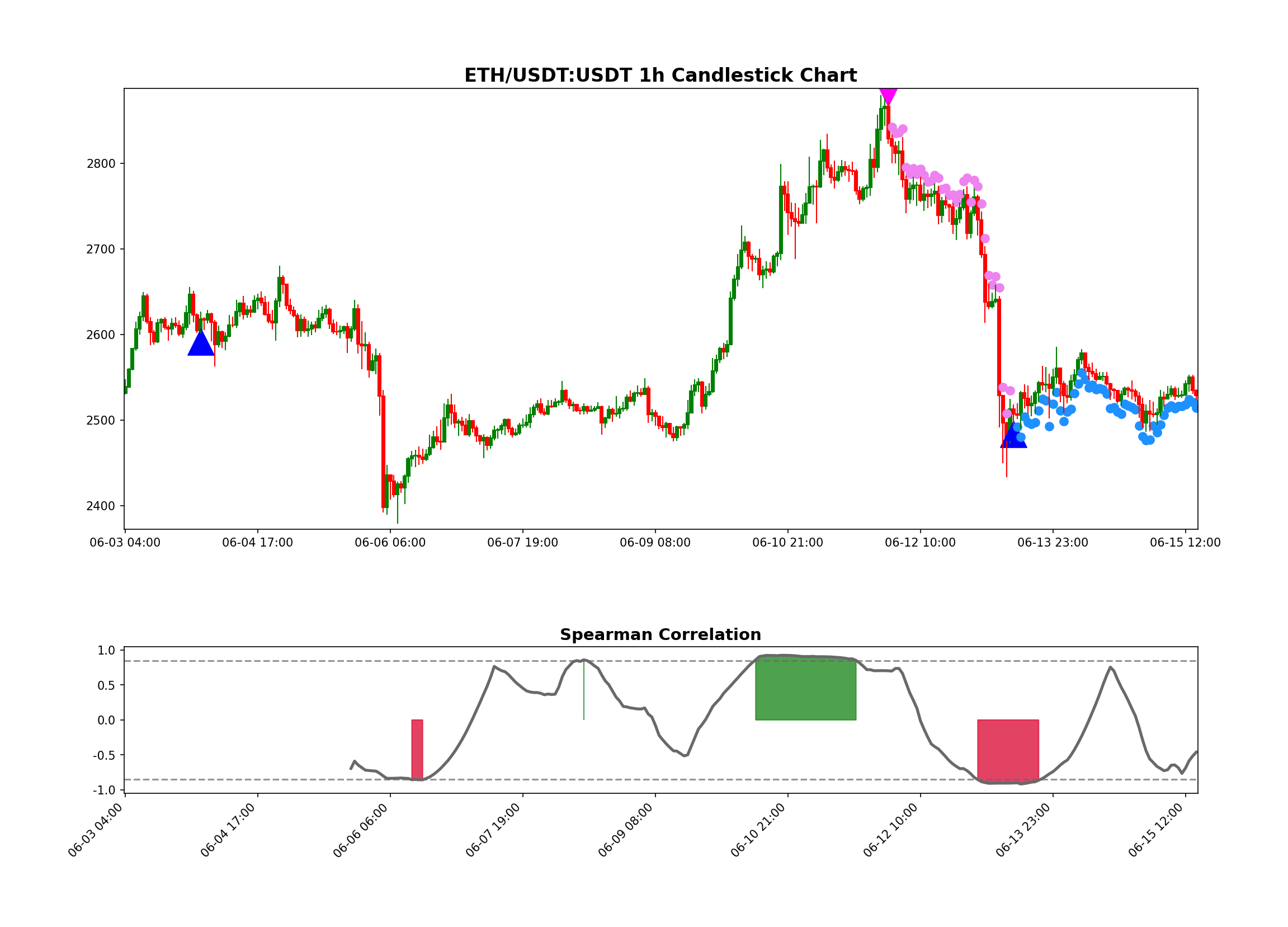Click the rotated 06-13 23:00 label under Spearman chart
1288x927 pixels.
pyautogui.click(x=1023, y=830)
